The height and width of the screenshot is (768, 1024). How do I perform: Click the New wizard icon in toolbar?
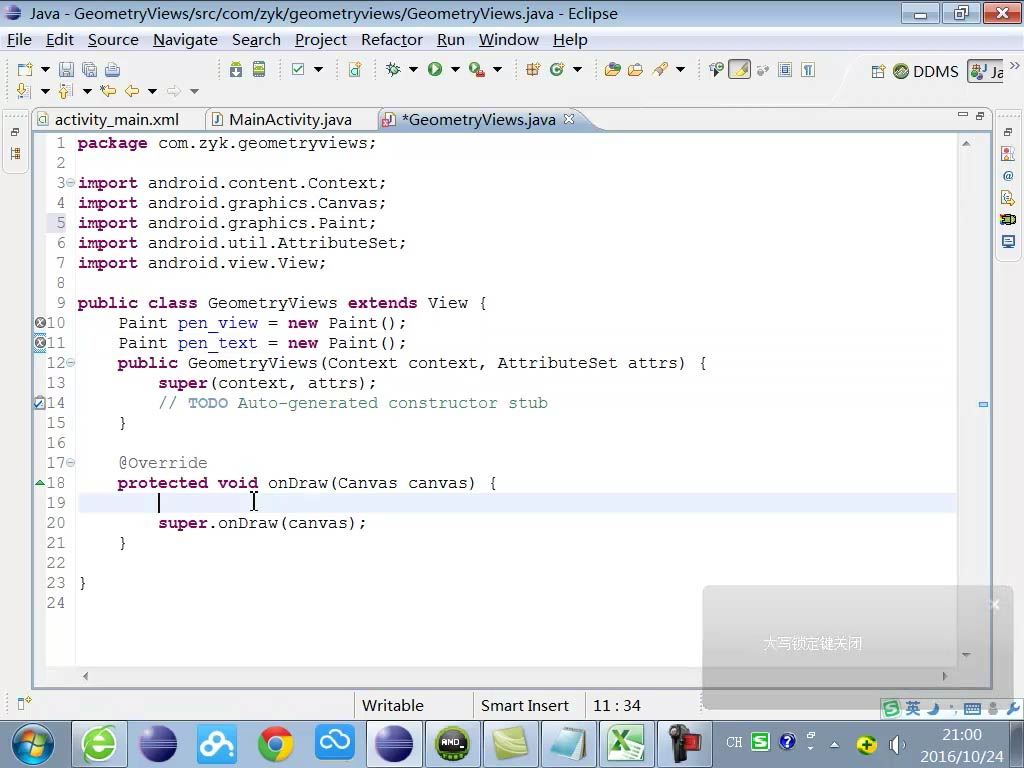[25, 69]
